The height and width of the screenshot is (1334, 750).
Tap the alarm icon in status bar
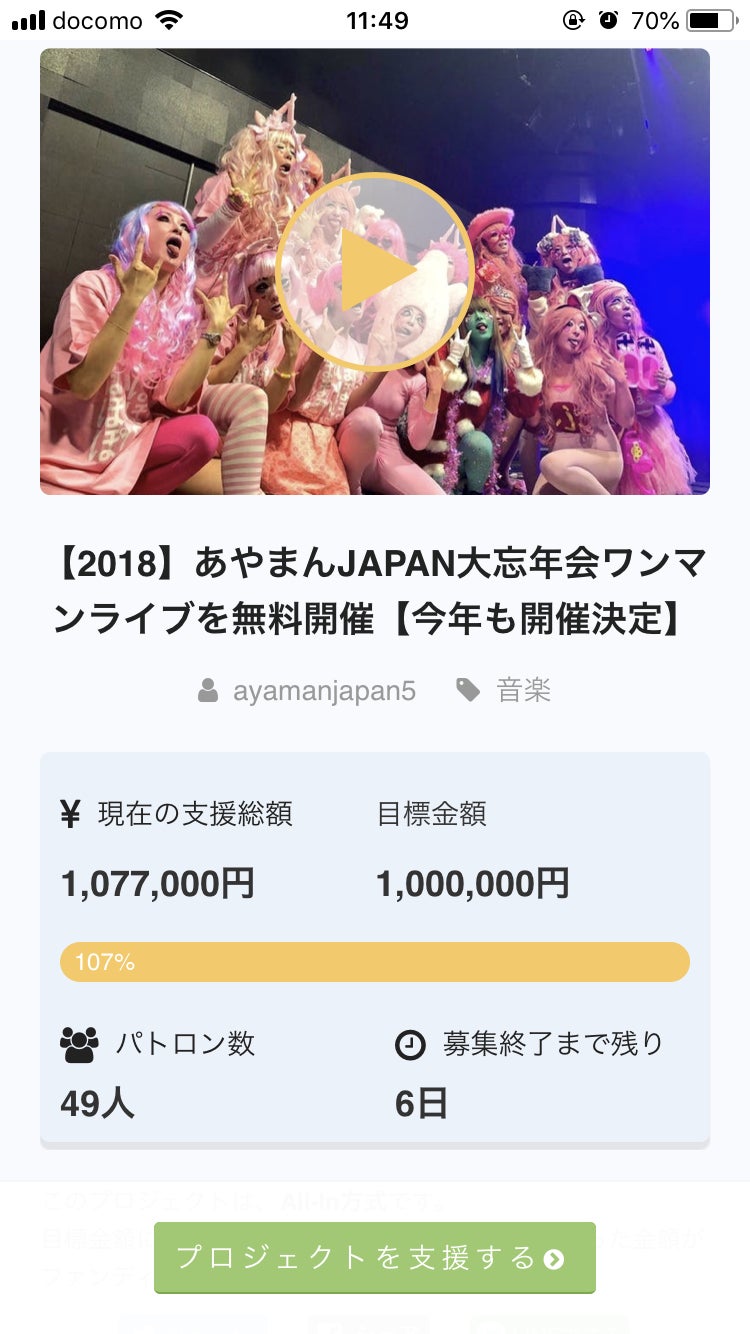click(x=609, y=20)
